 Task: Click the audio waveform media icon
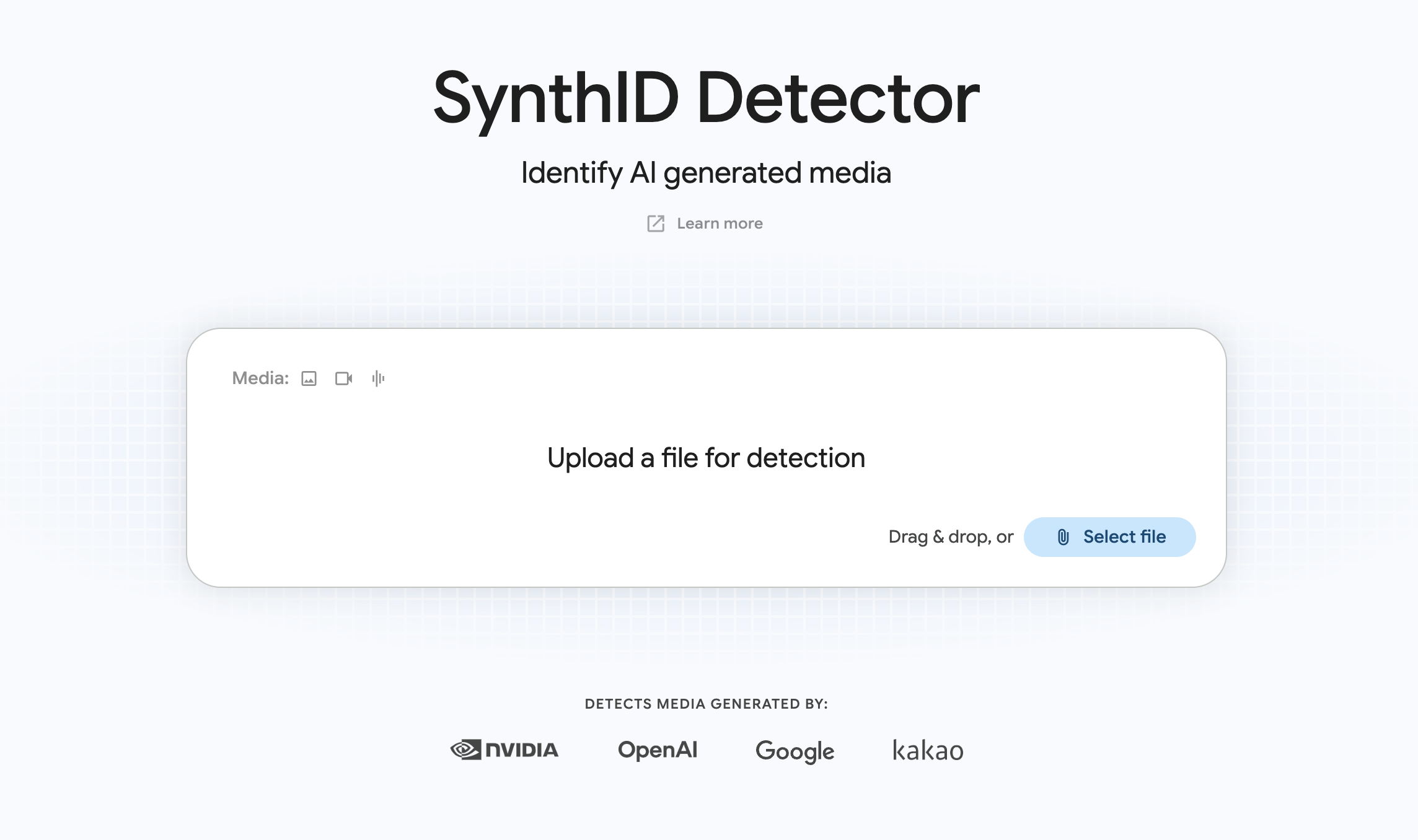378,378
